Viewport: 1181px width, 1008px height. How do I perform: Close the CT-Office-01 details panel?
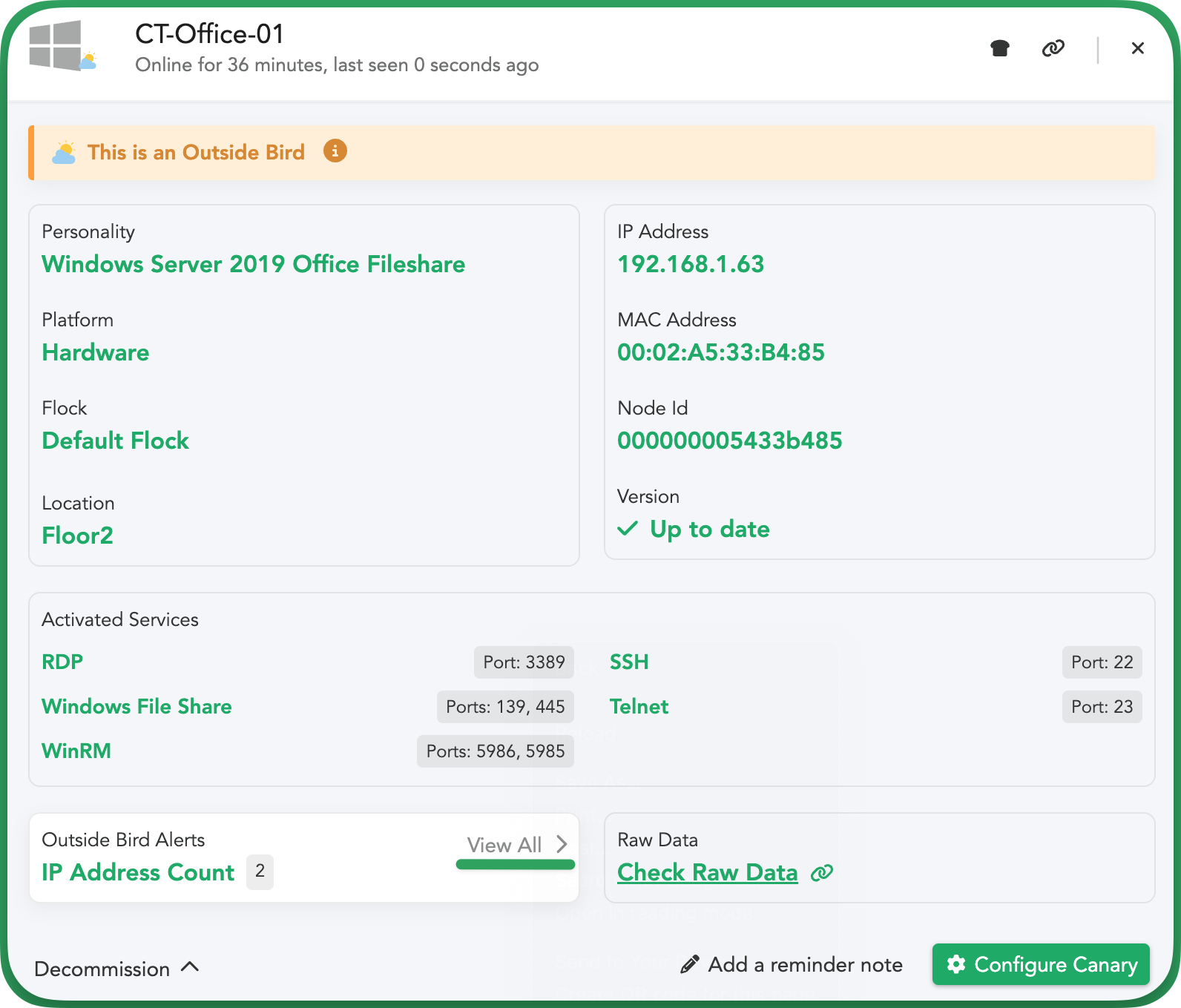(x=1137, y=49)
